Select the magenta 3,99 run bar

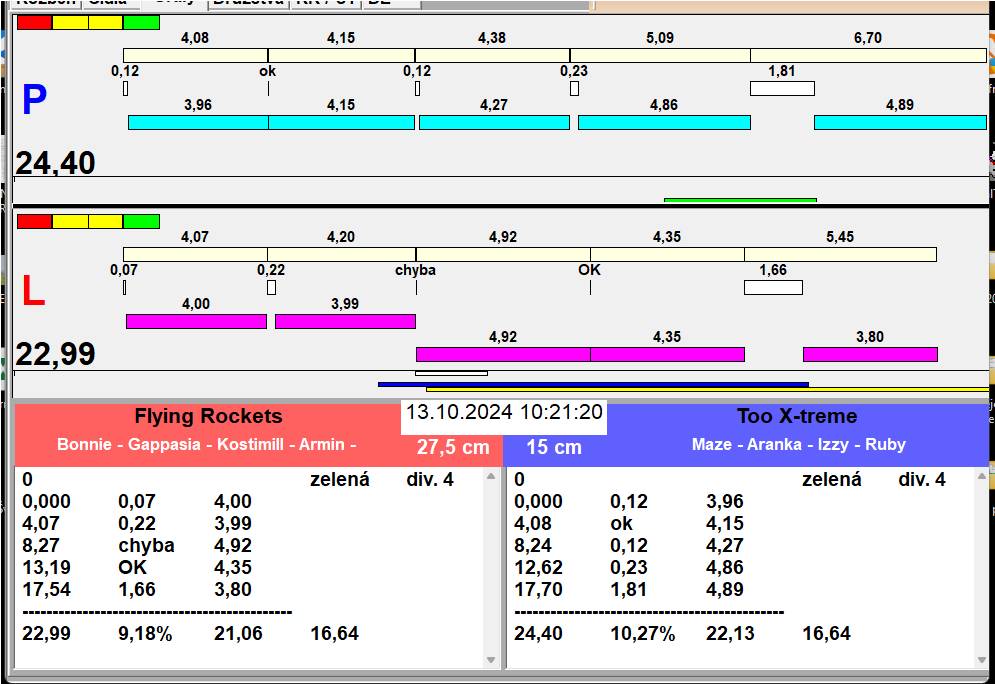346,321
